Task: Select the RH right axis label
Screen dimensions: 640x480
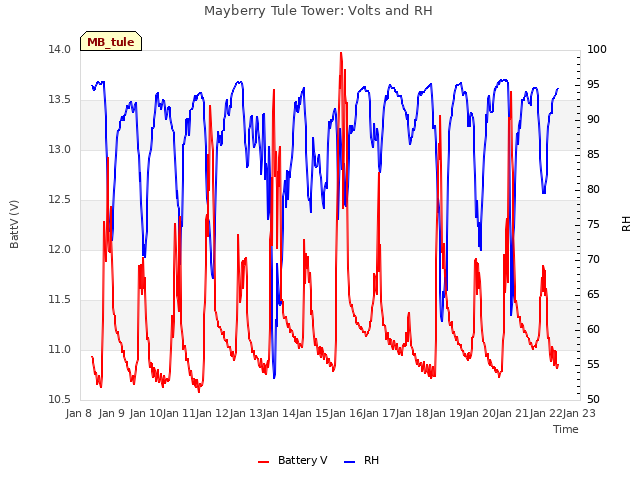Action: (626, 224)
